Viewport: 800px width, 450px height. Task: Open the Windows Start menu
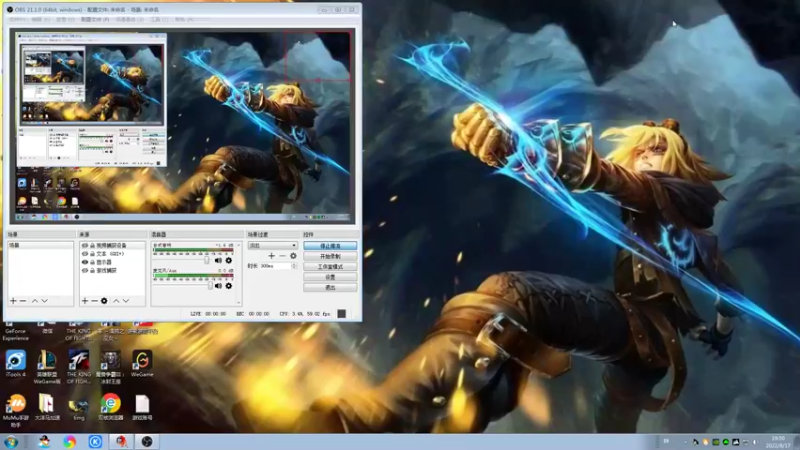pyautogui.click(x=11, y=442)
